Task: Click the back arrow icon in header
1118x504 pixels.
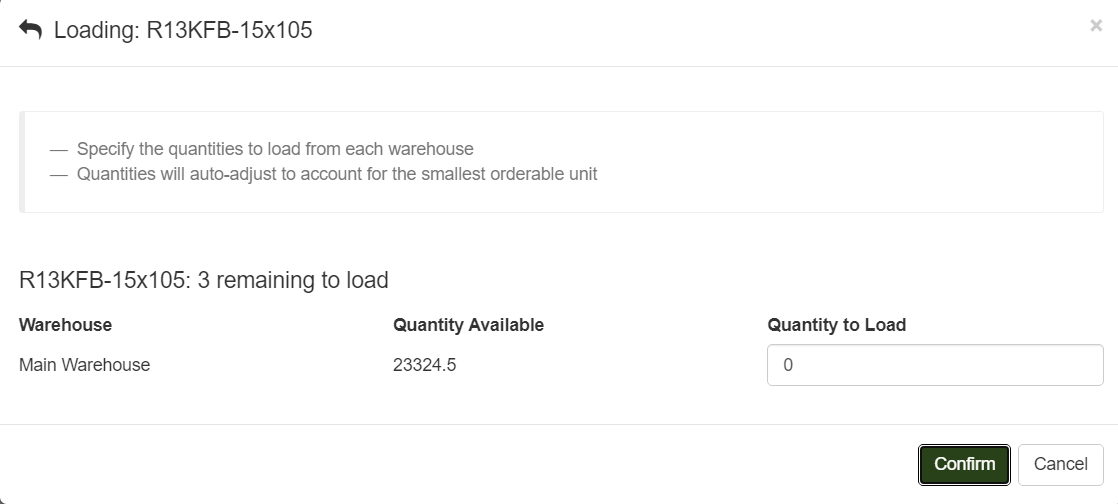Action: [31, 30]
